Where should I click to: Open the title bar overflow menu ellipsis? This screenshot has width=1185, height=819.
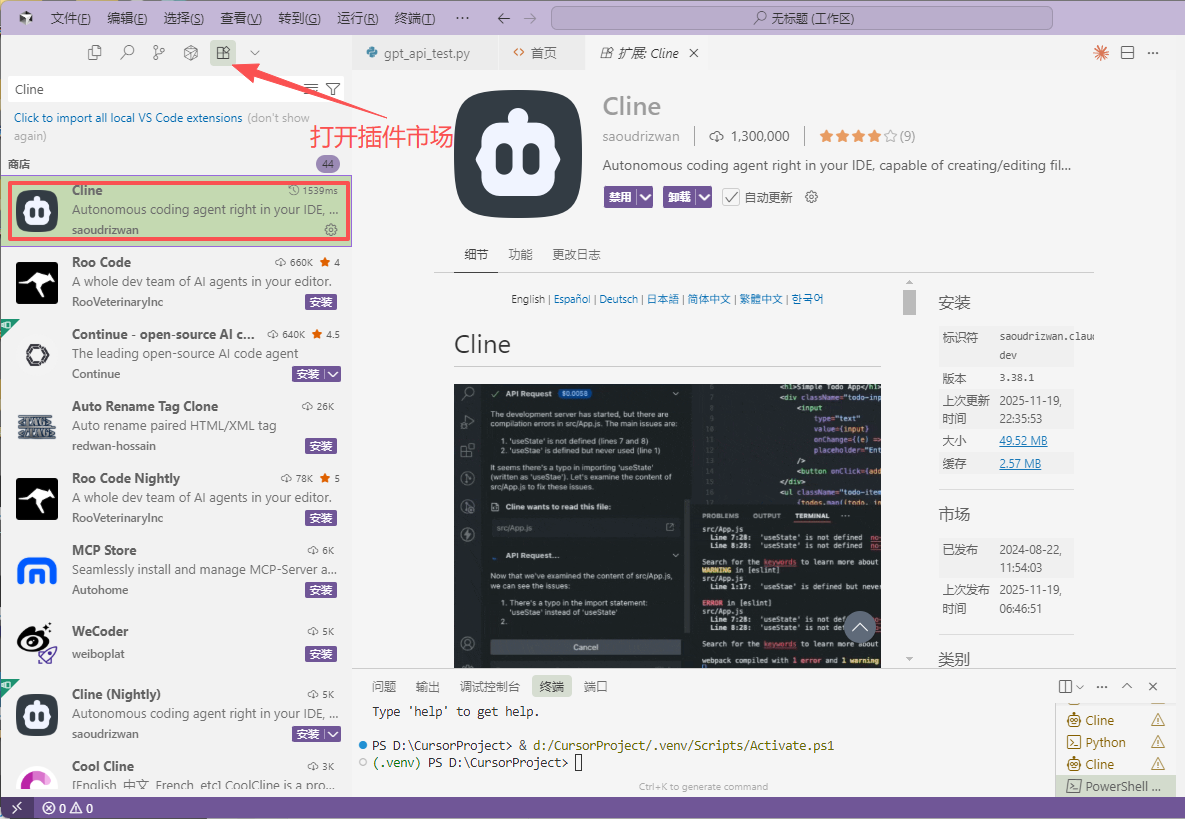tap(463, 18)
